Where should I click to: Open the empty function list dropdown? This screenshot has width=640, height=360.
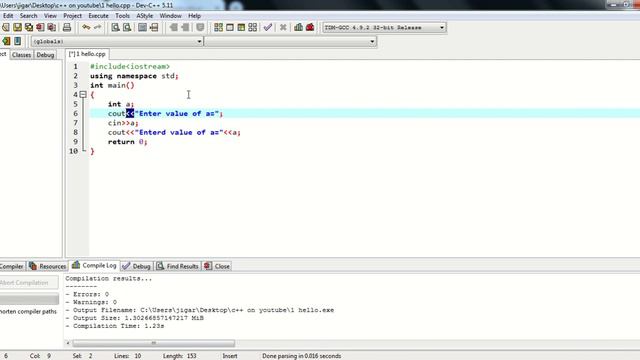point(290,41)
